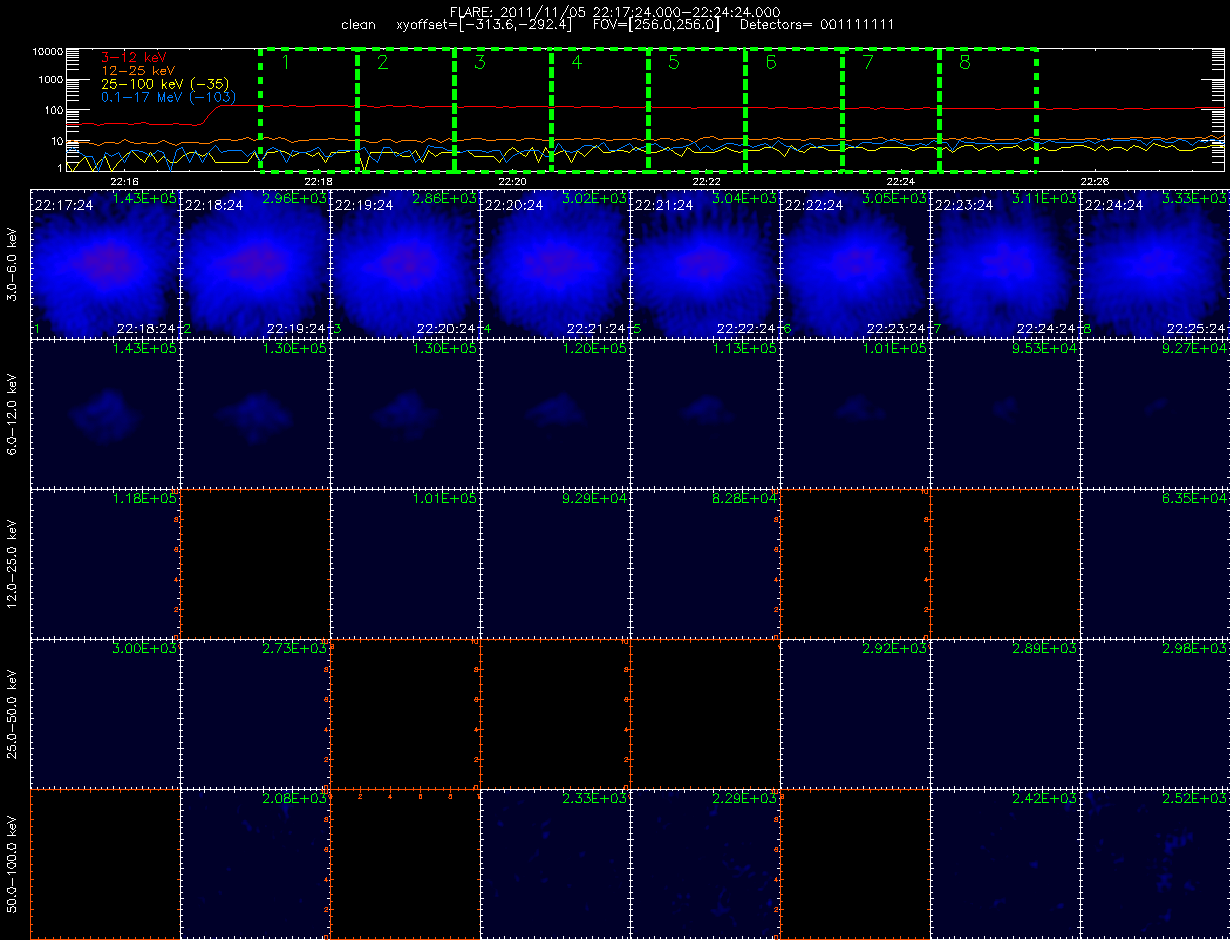Click interval number 3 in the light curve

point(480,63)
